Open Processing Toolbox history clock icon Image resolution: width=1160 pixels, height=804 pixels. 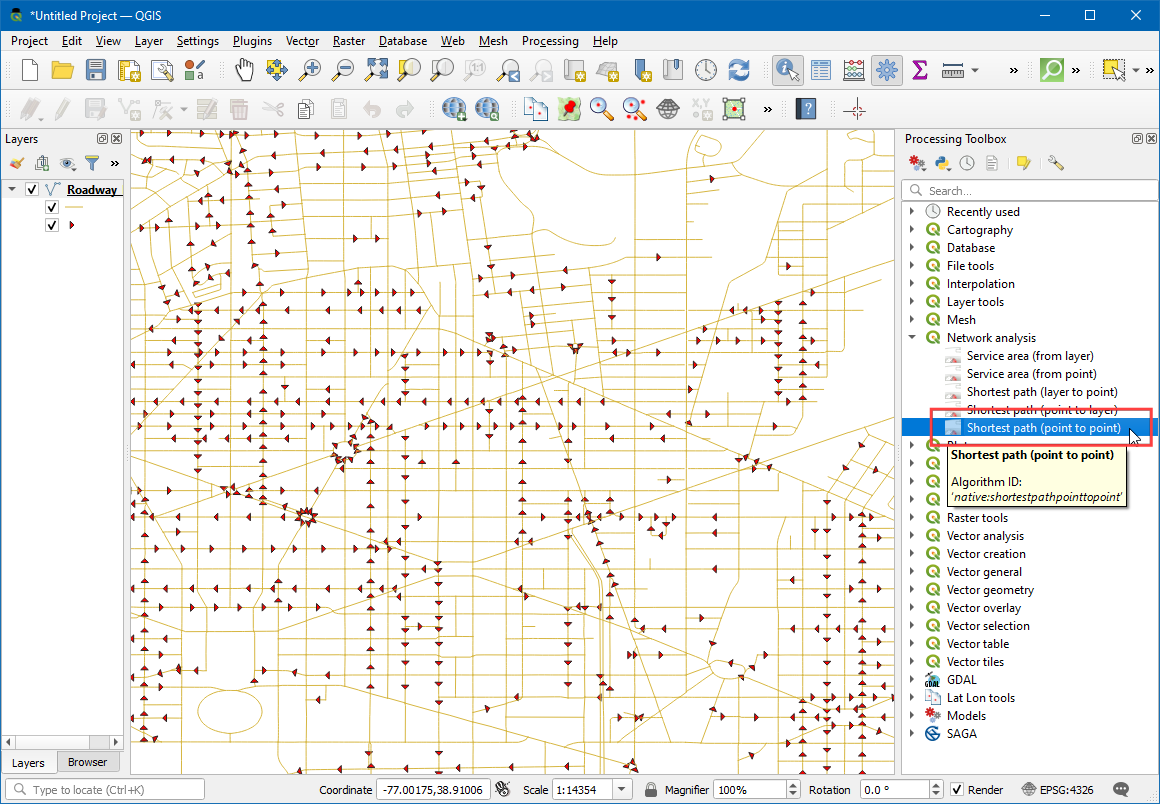967,162
